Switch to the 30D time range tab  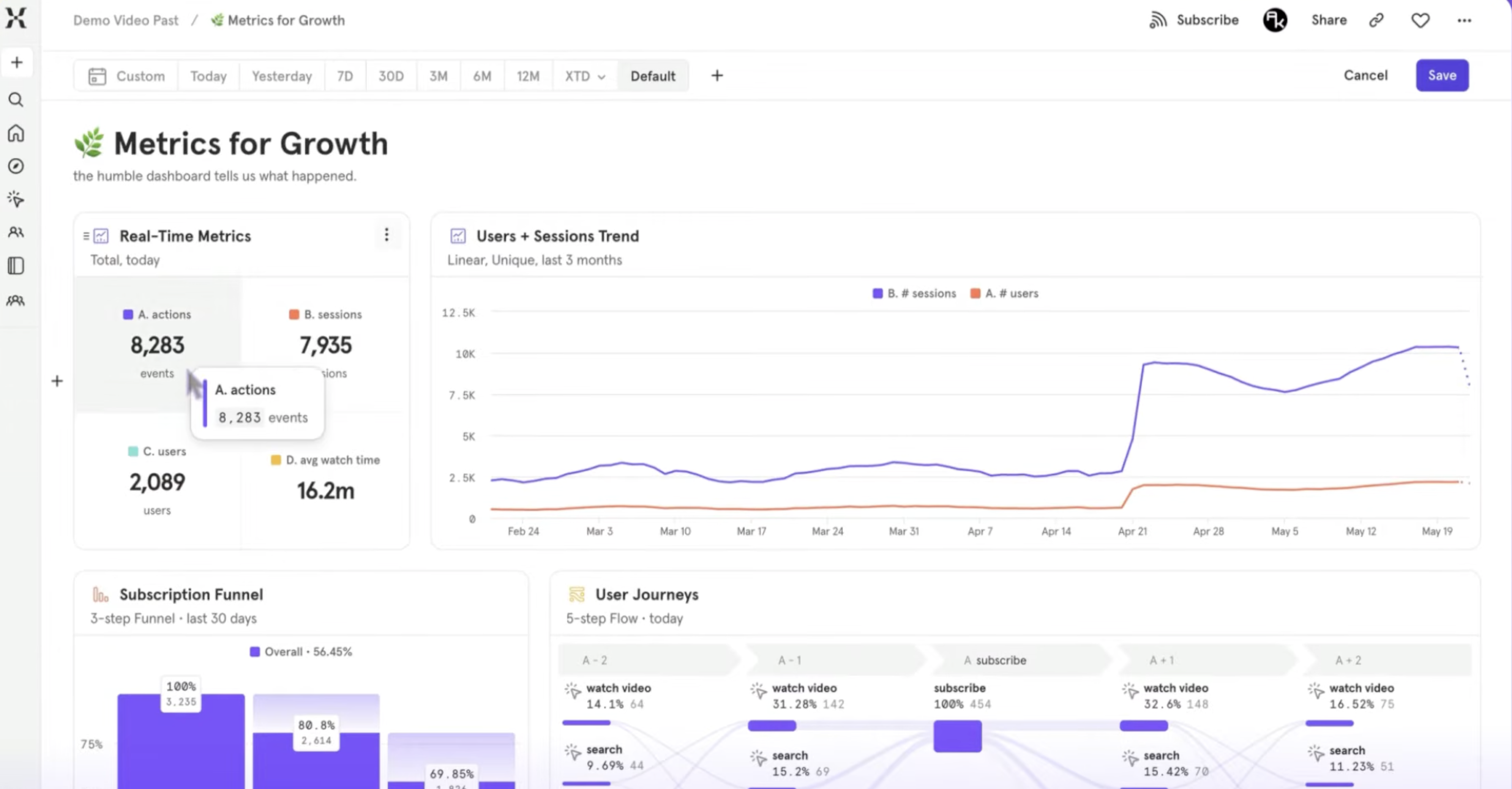tap(390, 76)
